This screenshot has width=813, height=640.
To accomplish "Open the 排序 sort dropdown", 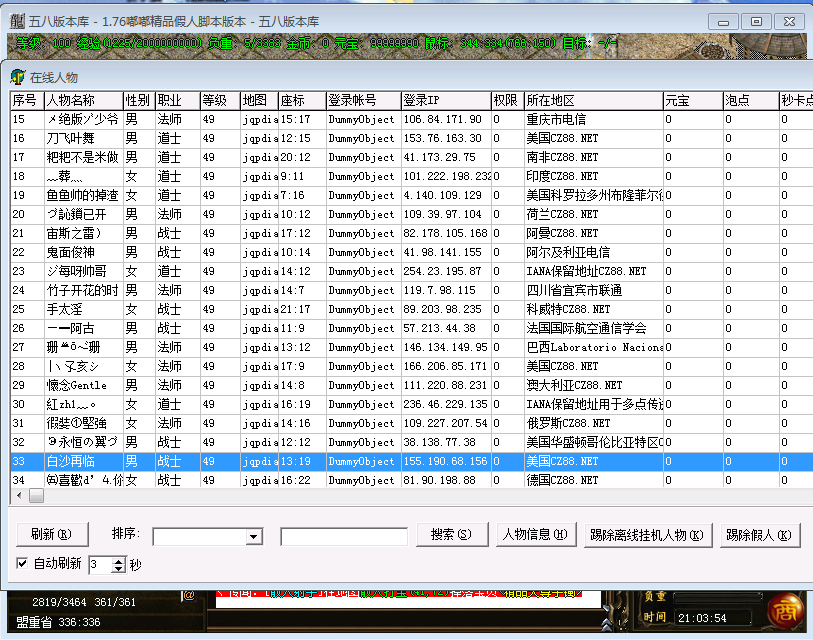I will point(254,537).
